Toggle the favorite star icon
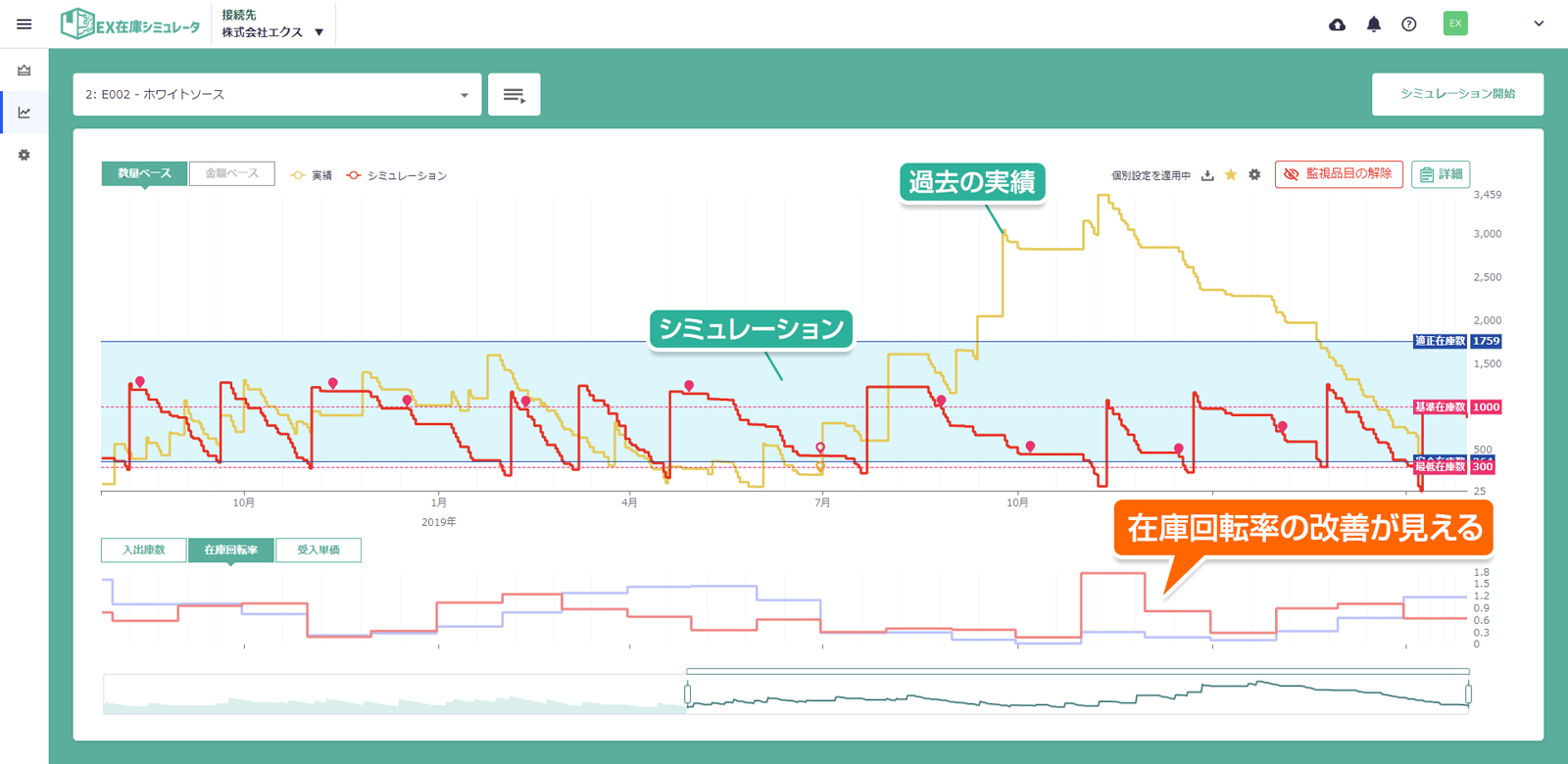1568x764 pixels. click(x=1231, y=174)
